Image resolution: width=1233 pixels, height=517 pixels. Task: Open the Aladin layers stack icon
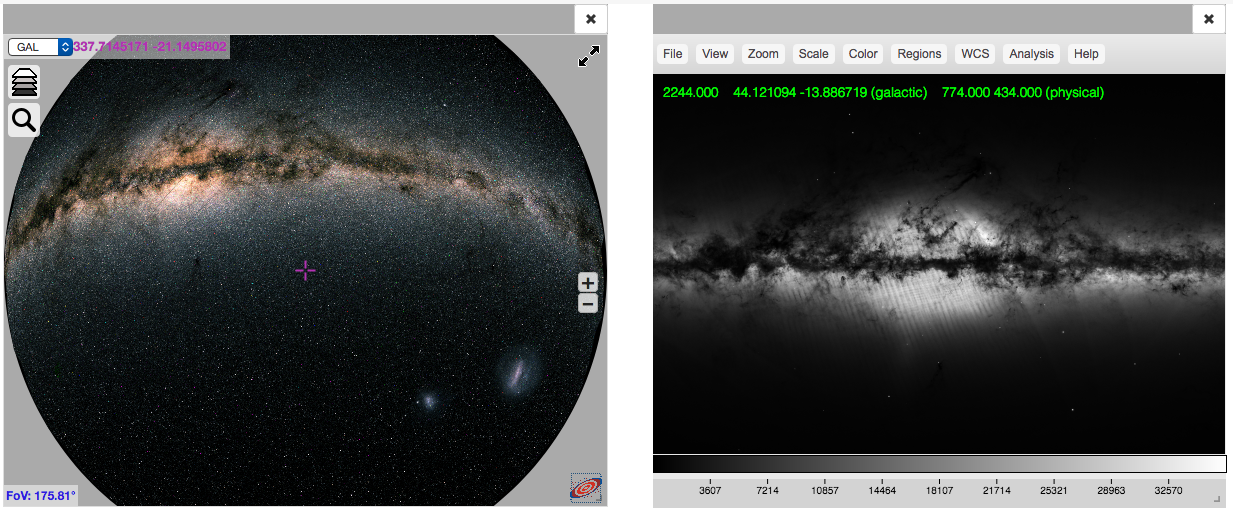coord(25,82)
